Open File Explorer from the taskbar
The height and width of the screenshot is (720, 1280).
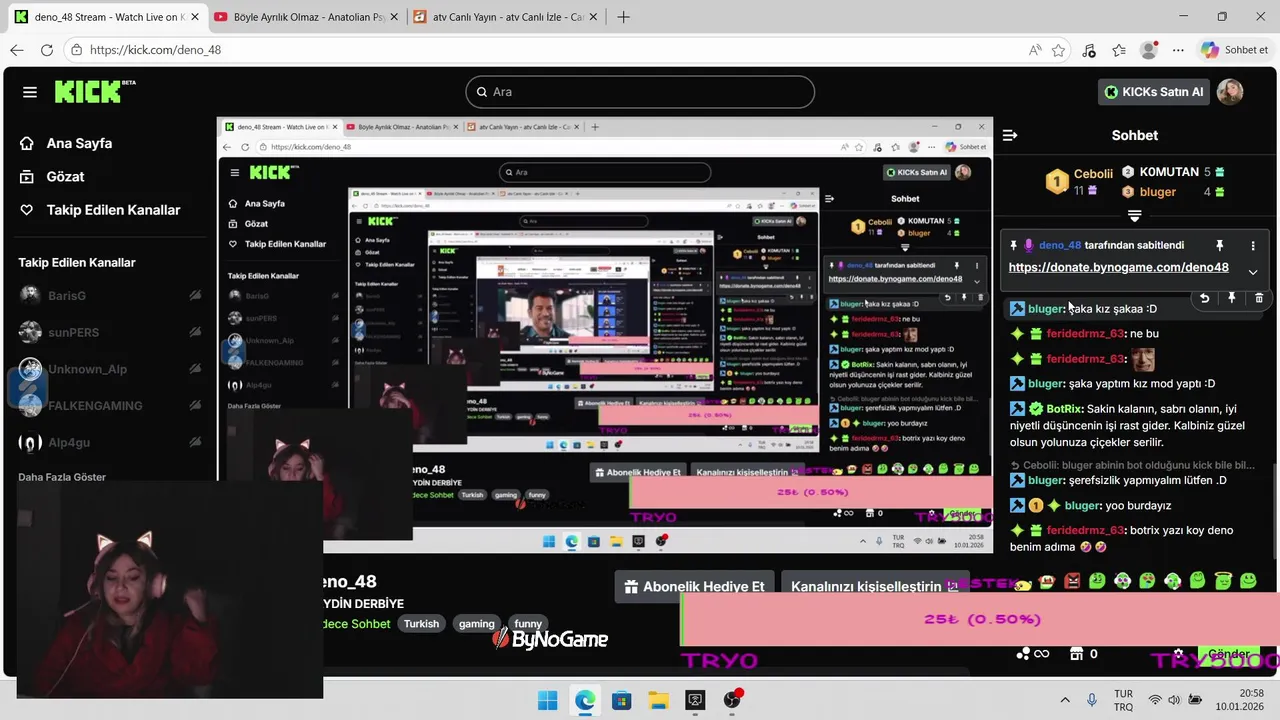[658, 700]
